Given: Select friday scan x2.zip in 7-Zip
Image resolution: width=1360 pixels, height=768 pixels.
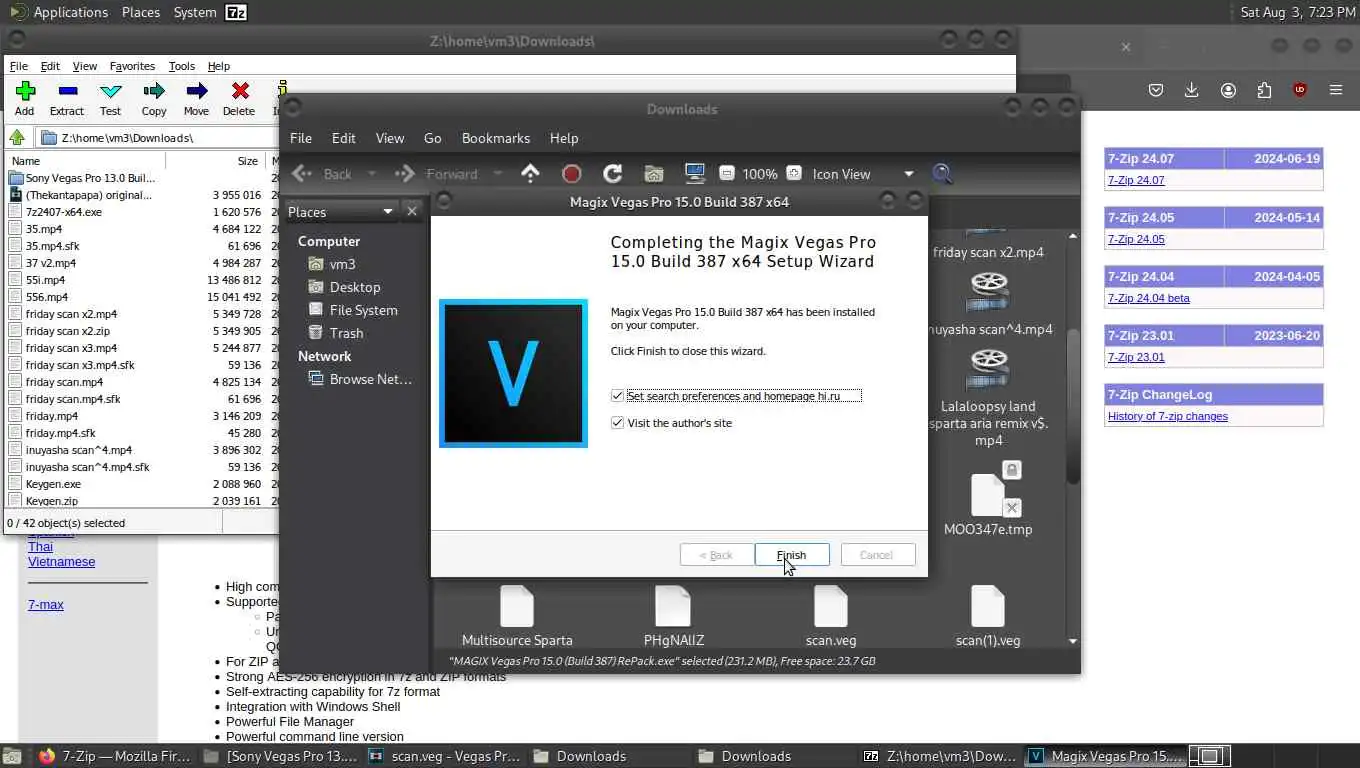Looking at the screenshot, I should click(67, 331).
